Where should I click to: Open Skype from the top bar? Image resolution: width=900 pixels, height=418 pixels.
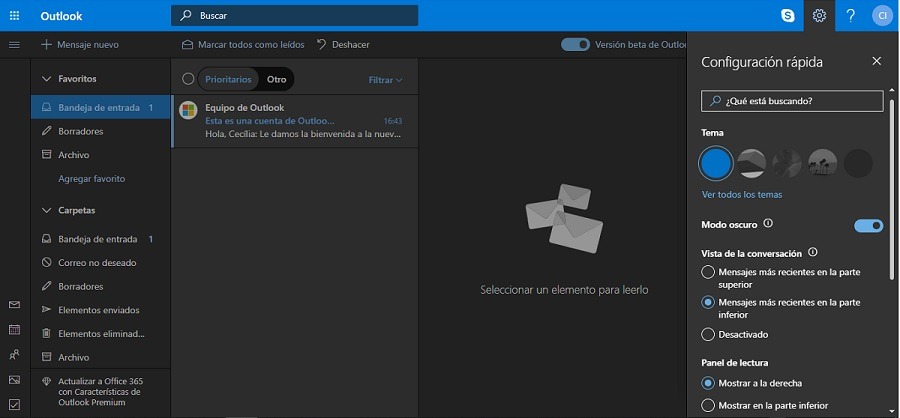point(788,16)
